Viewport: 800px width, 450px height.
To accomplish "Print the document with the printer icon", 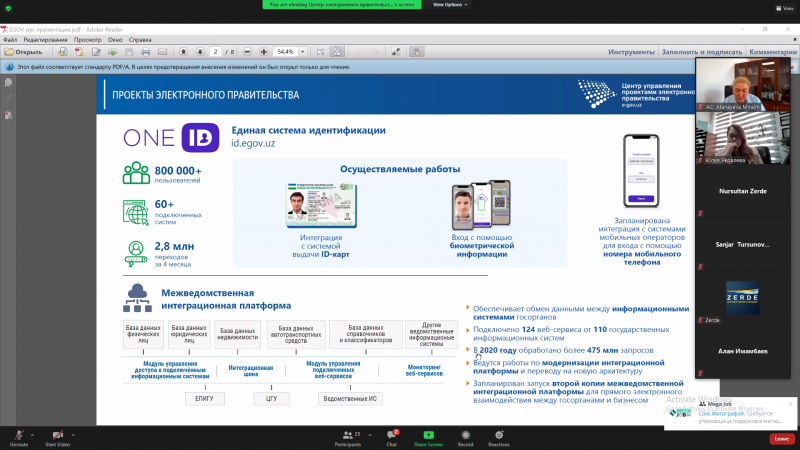I will click(146, 52).
